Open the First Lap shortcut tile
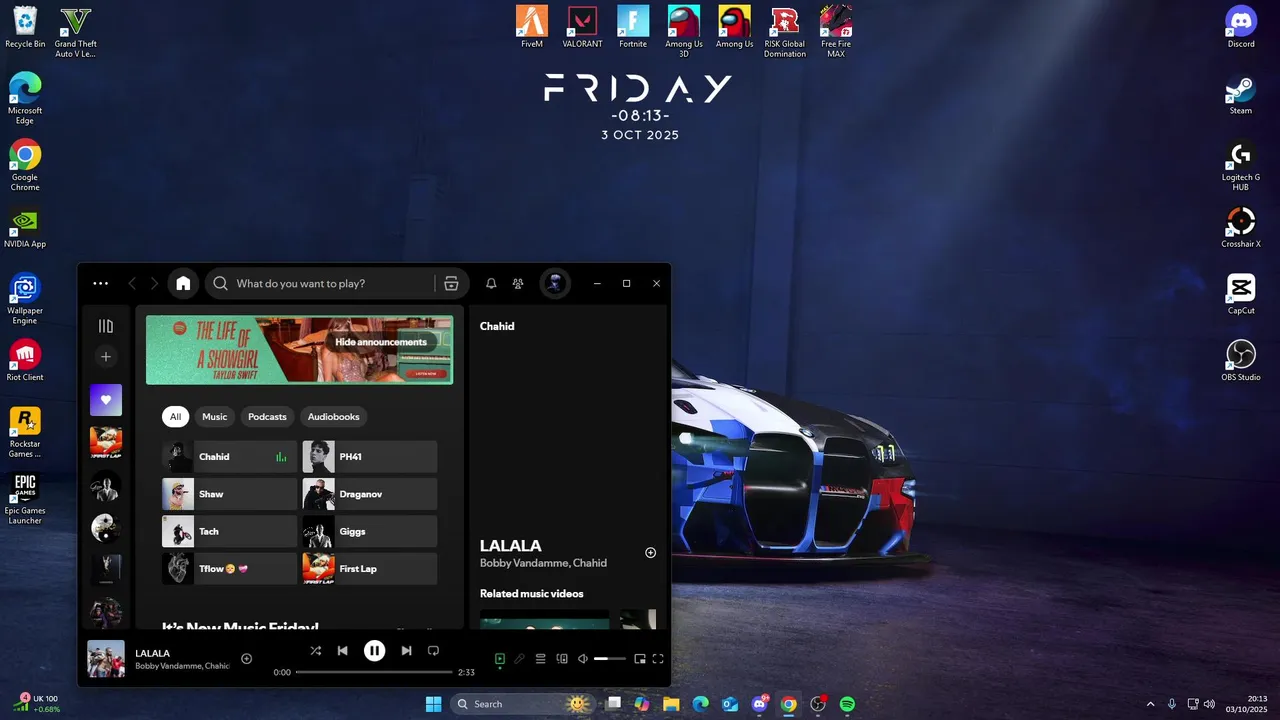This screenshot has width=1280, height=720. [x=369, y=569]
